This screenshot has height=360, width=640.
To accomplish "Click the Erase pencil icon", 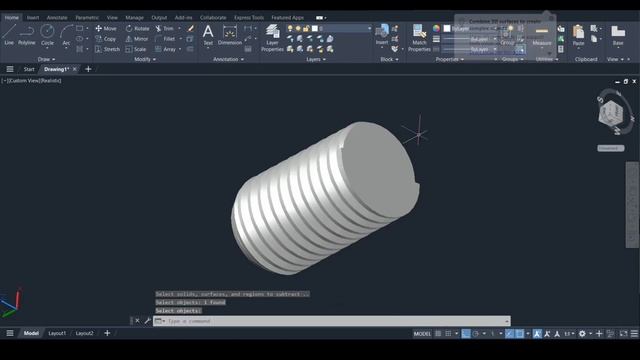I will pos(191,28).
